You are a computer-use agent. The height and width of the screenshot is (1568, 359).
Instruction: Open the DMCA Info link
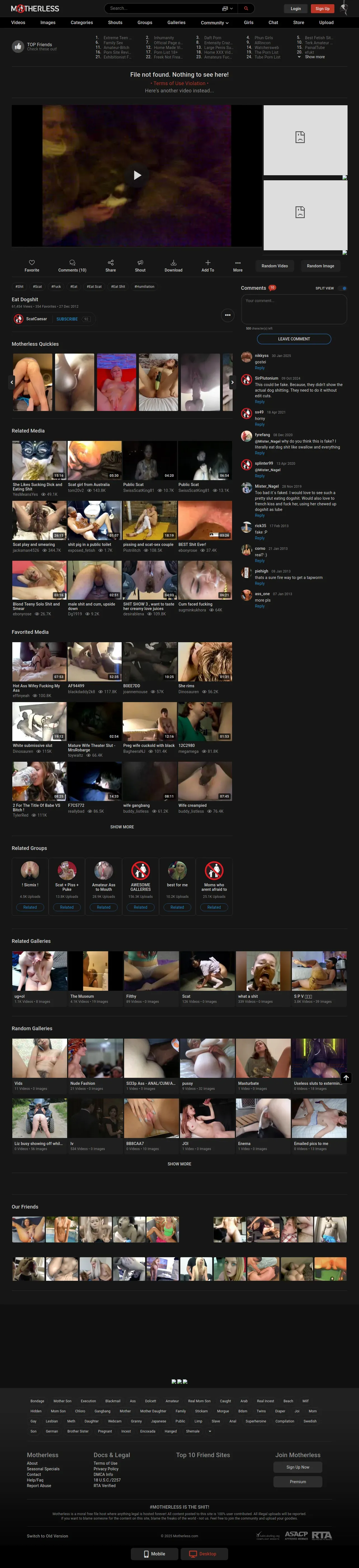click(103, 1474)
